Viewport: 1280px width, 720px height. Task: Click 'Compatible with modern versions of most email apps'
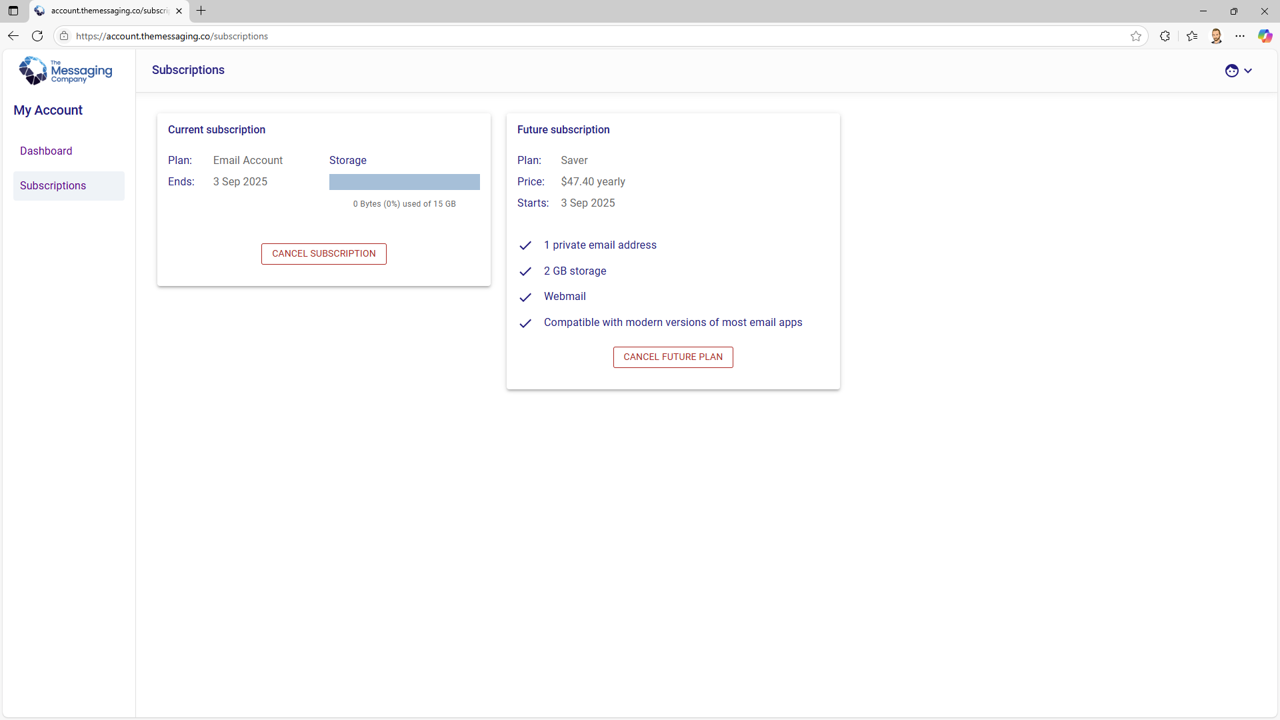[x=673, y=323]
